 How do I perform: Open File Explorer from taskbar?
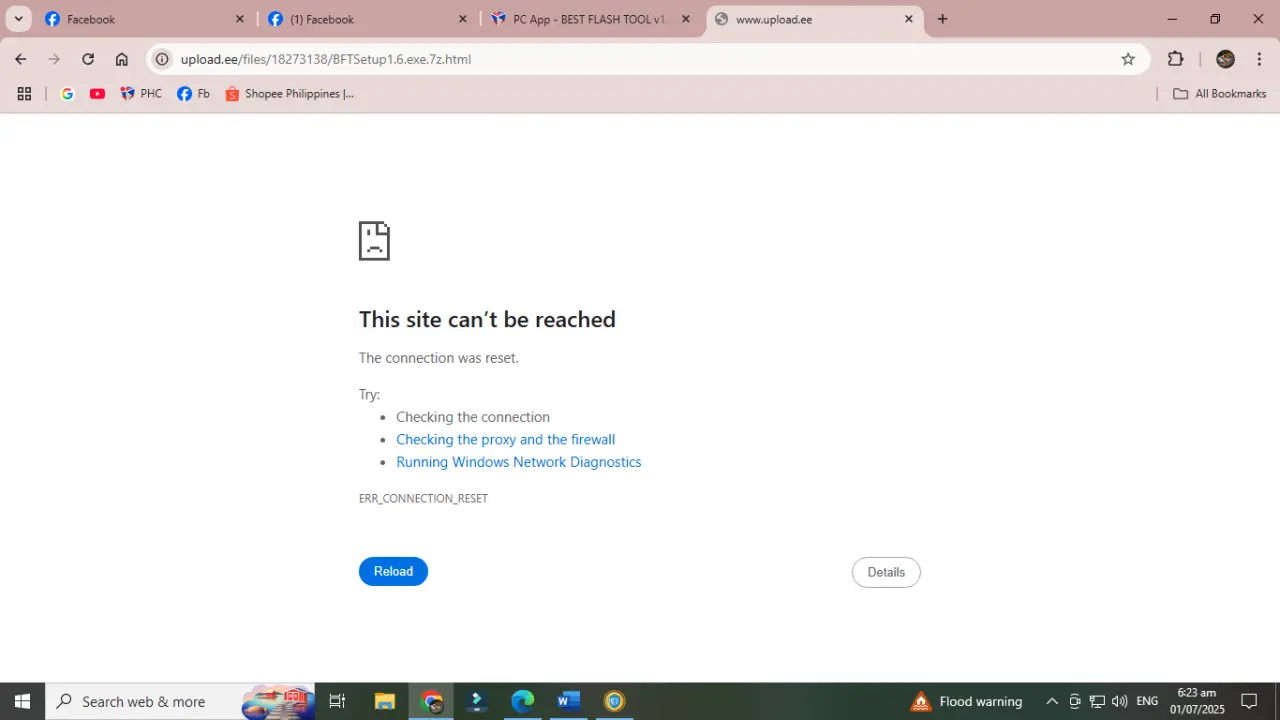click(x=384, y=701)
